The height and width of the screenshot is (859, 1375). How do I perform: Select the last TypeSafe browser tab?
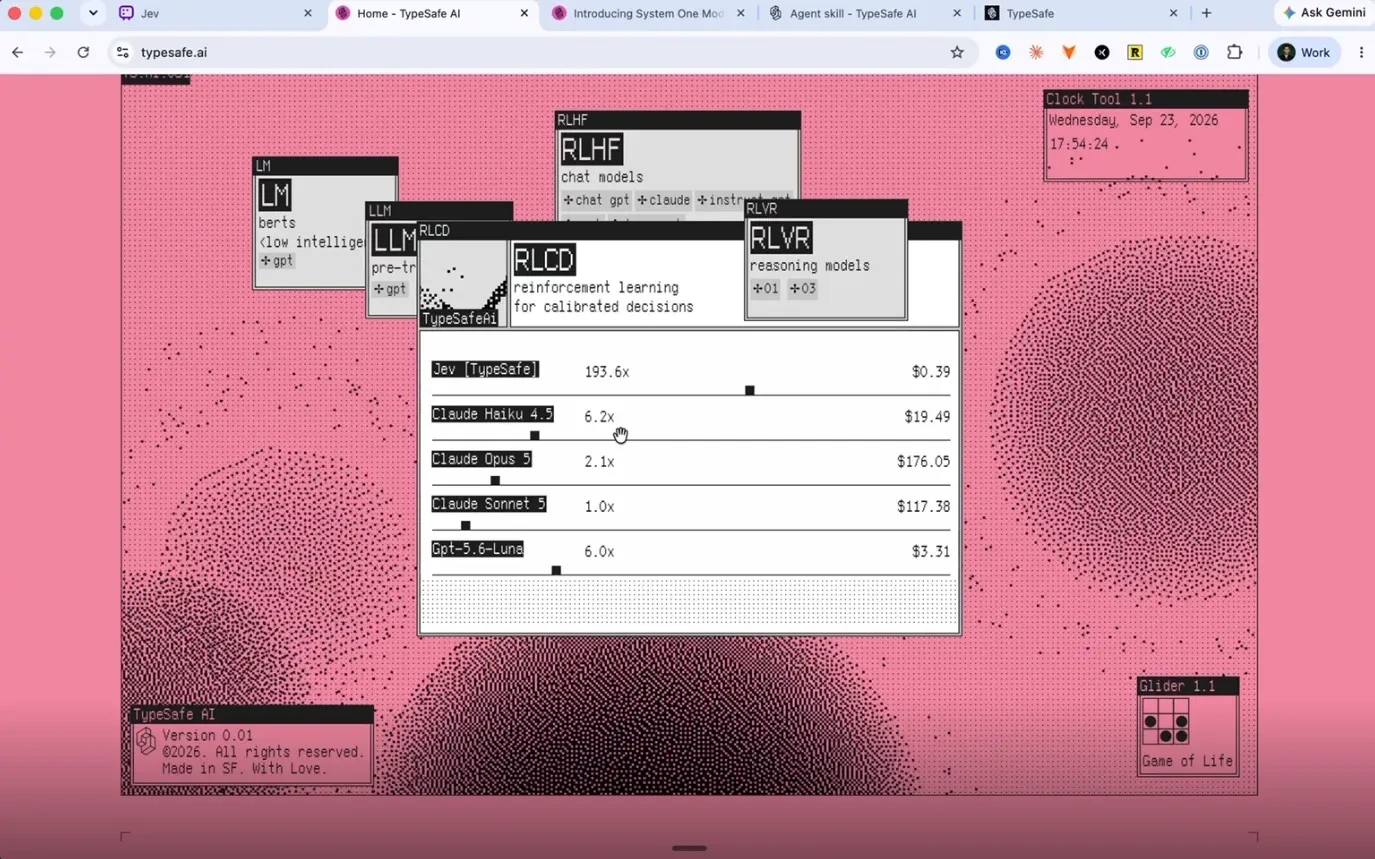[1083, 13]
